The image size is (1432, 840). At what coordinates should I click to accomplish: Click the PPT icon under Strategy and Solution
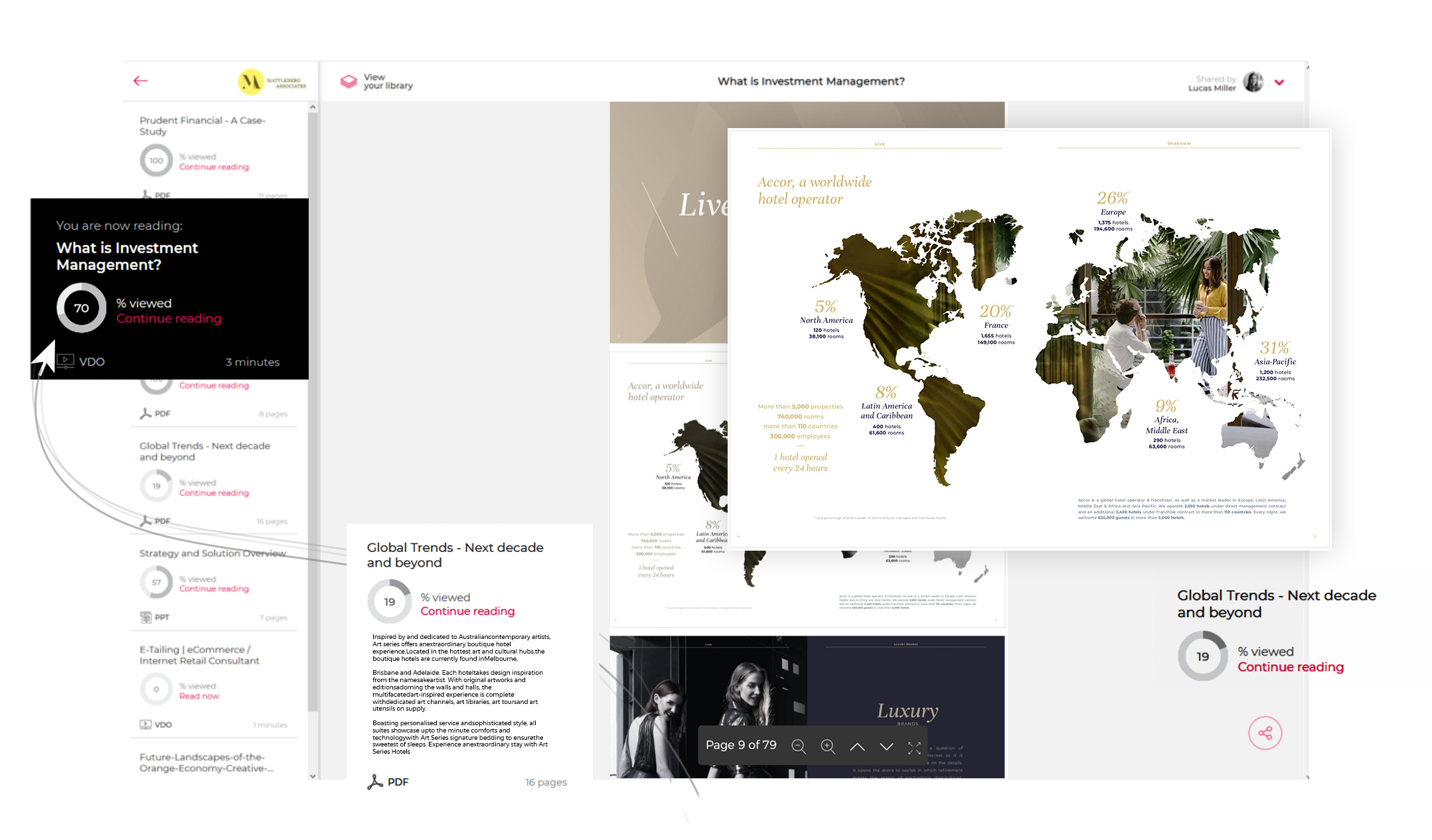145,617
